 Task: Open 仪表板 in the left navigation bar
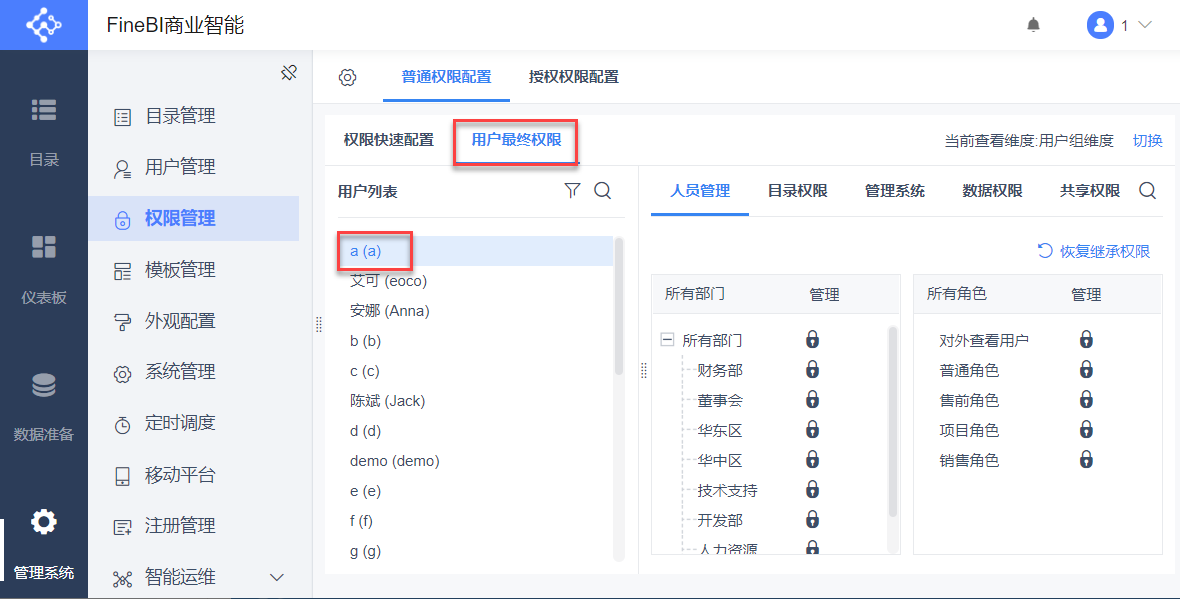[44, 268]
